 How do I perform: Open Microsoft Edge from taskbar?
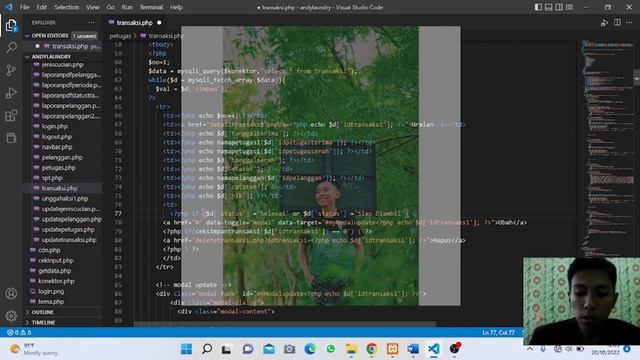click(310, 349)
